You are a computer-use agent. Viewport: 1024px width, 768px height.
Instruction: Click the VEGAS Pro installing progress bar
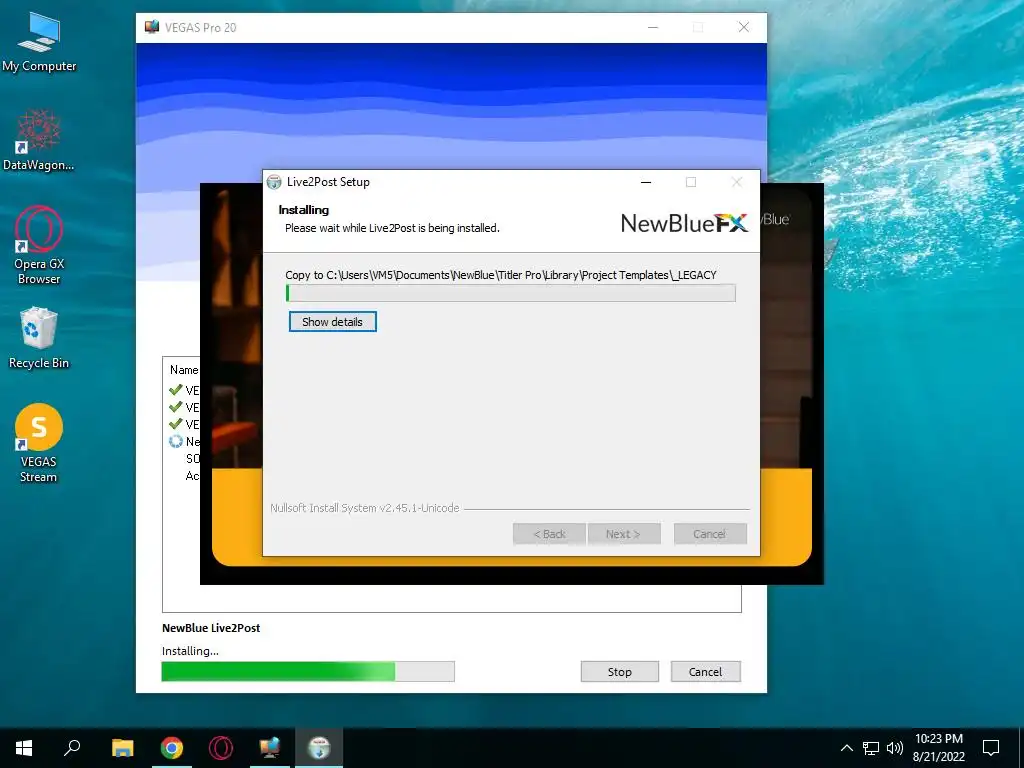point(308,671)
